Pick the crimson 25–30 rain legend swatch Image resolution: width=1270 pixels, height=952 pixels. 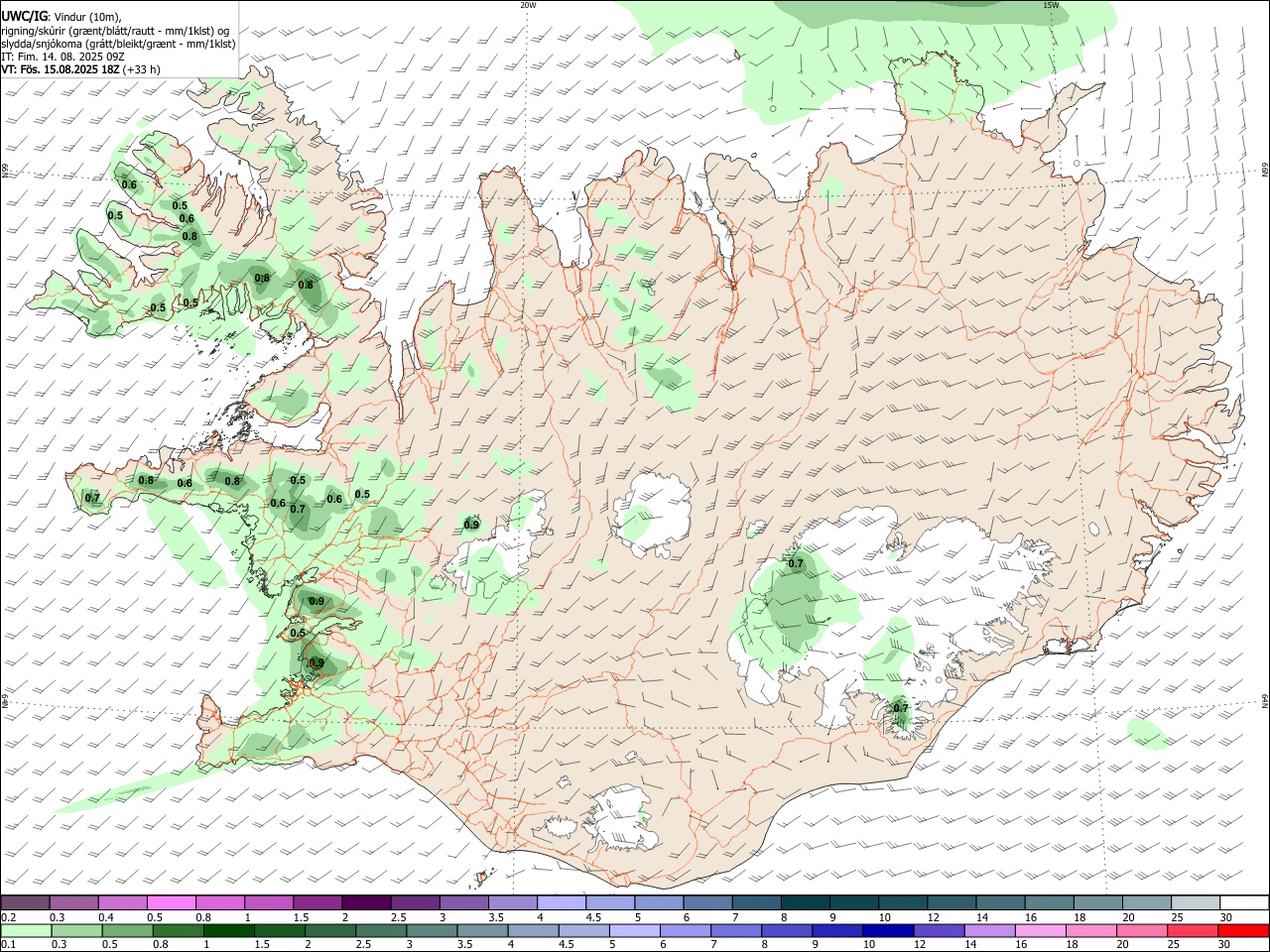[1193, 930]
